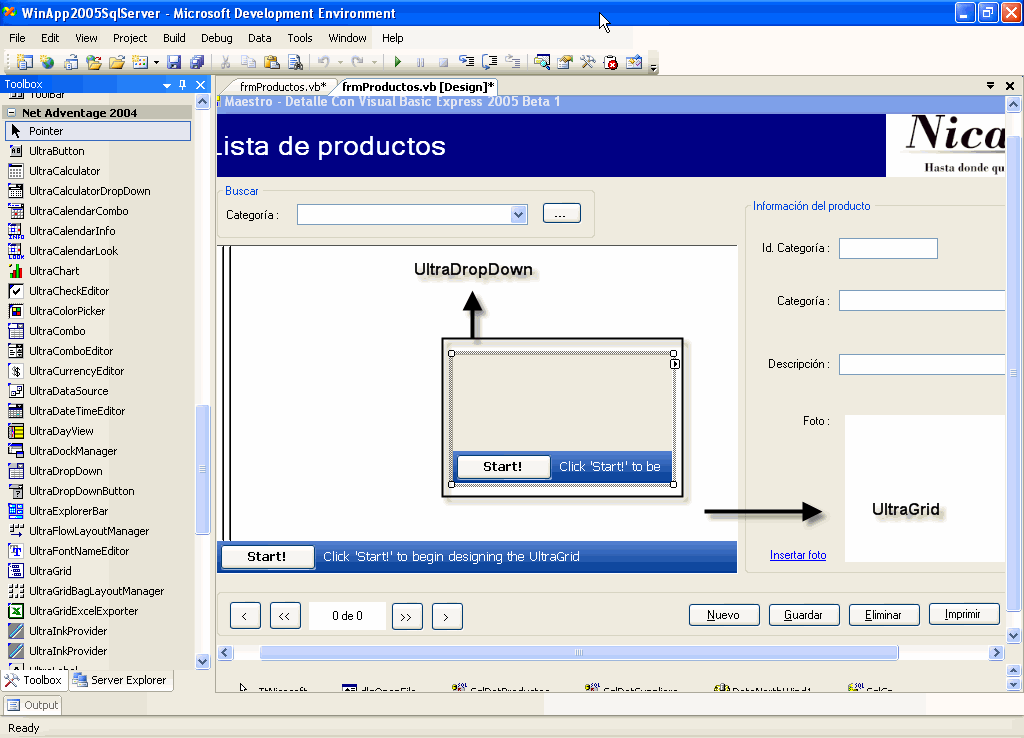Open the active files dropdown arrow
Image resolution: width=1024 pixels, height=738 pixels.
click(x=990, y=86)
